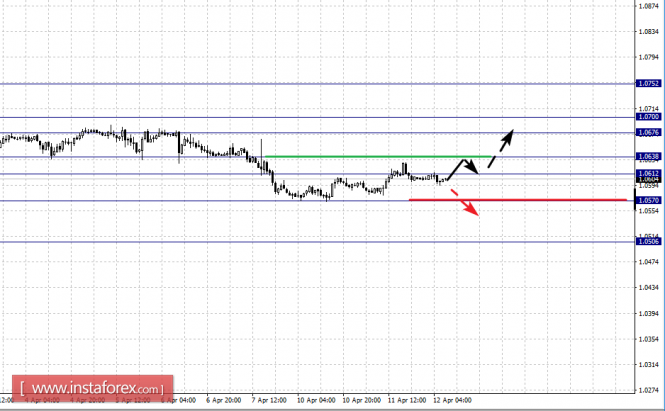665x411 pixels.
Task: Click the 1.0676 price level tag
Action: (x=648, y=133)
